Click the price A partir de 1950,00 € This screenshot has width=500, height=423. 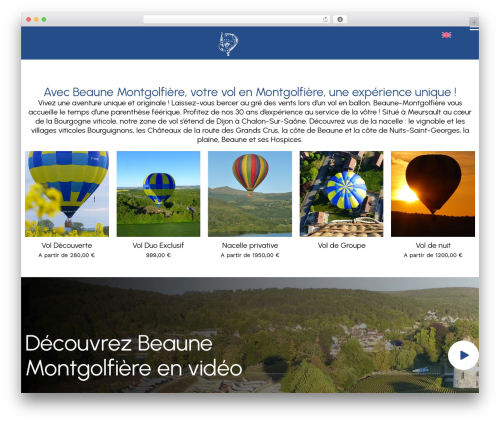pos(250,255)
